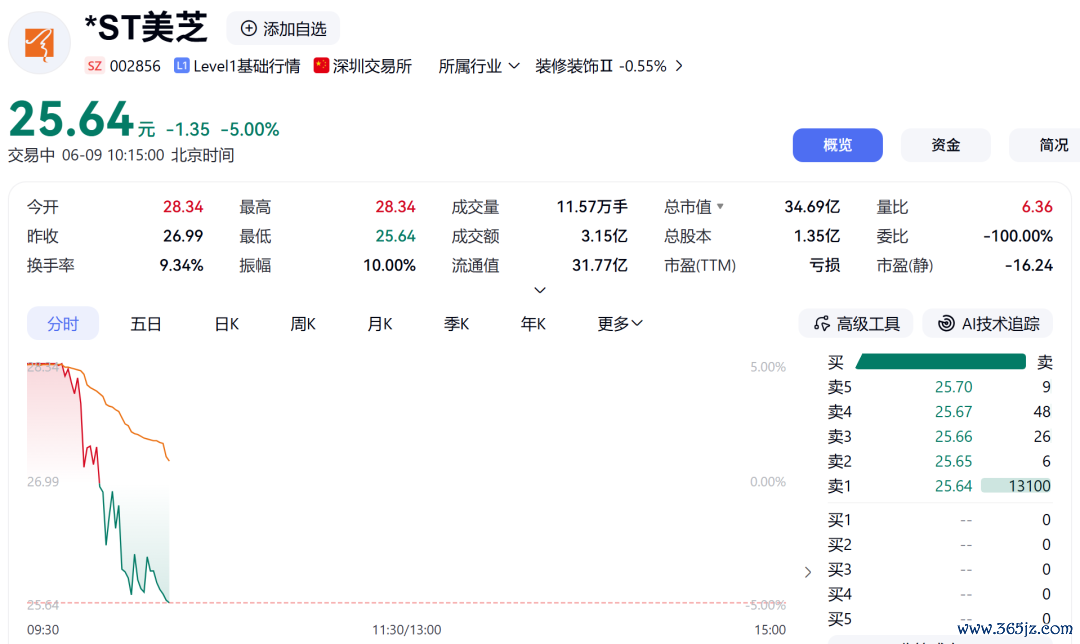Click the 深圳交易所 label
Image resolution: width=1080 pixels, height=644 pixels.
coord(372,66)
